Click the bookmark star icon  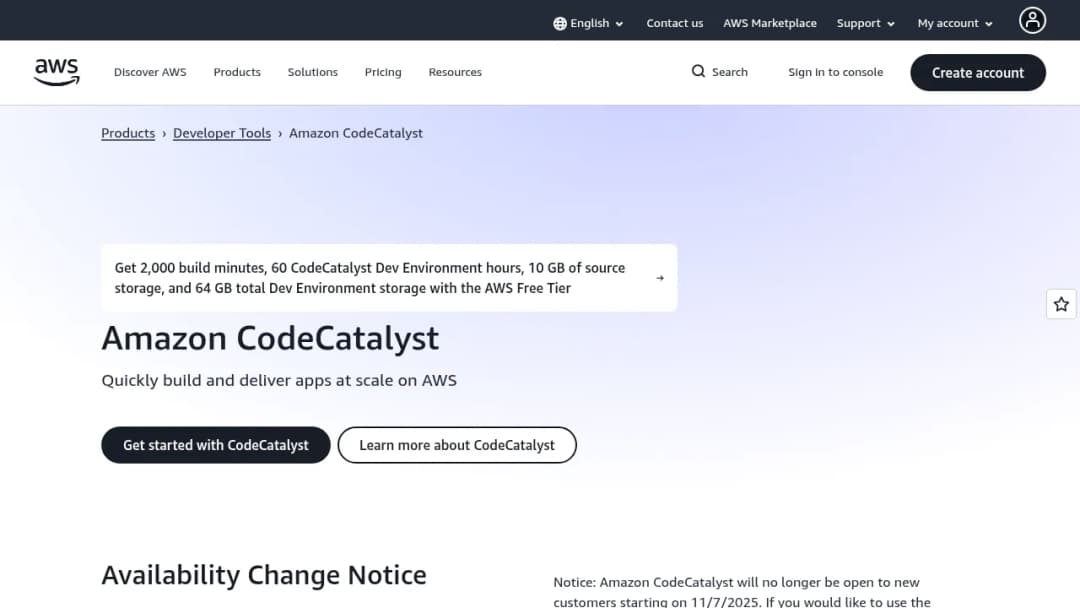[1061, 304]
